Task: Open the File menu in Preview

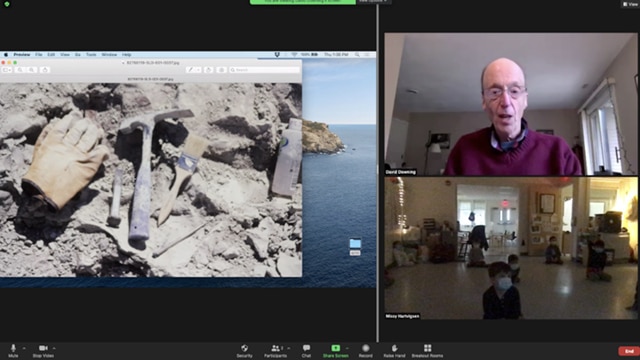Action: (x=38, y=54)
